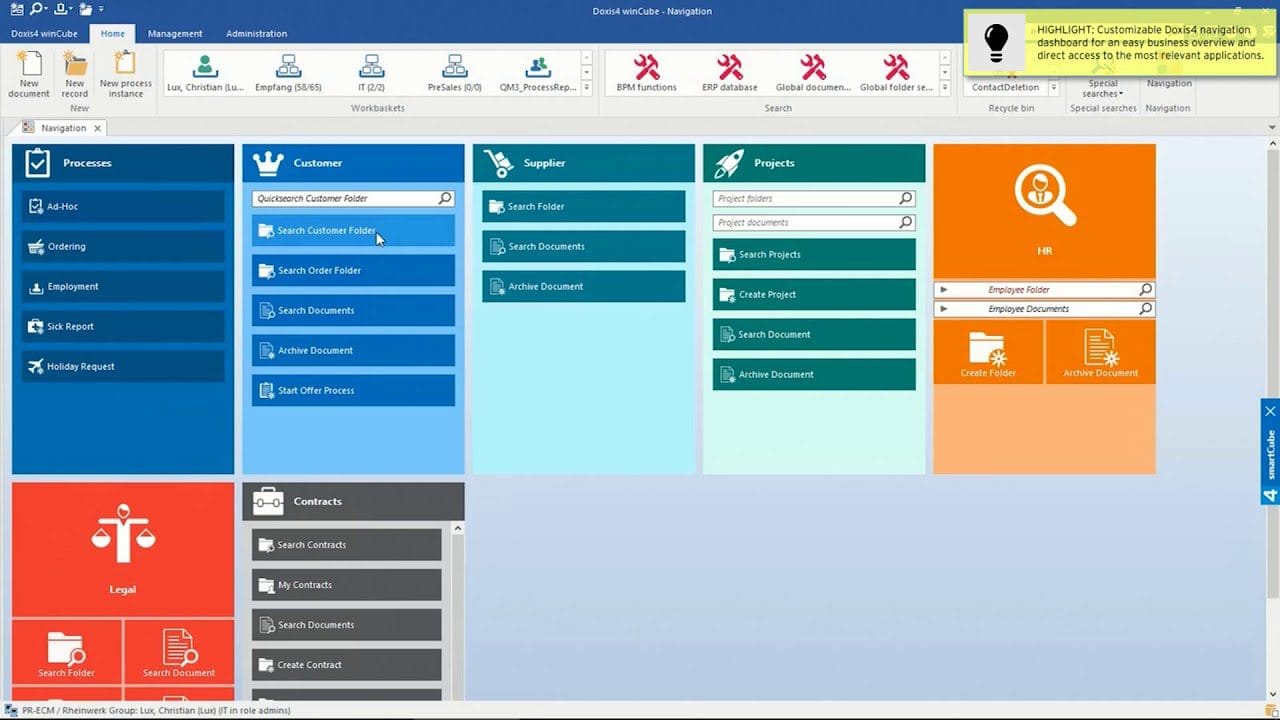The width and height of the screenshot is (1280, 720).
Task: Open the Ad-Hoc process button
Action: [x=123, y=206]
